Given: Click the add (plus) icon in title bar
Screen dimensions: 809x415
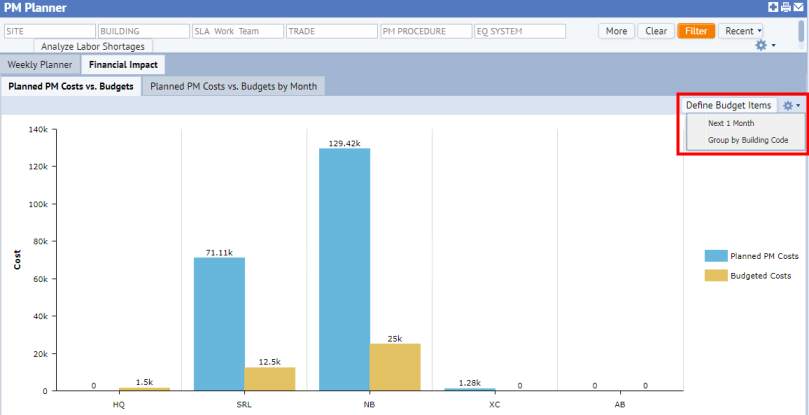Looking at the screenshot, I should 774,7.
